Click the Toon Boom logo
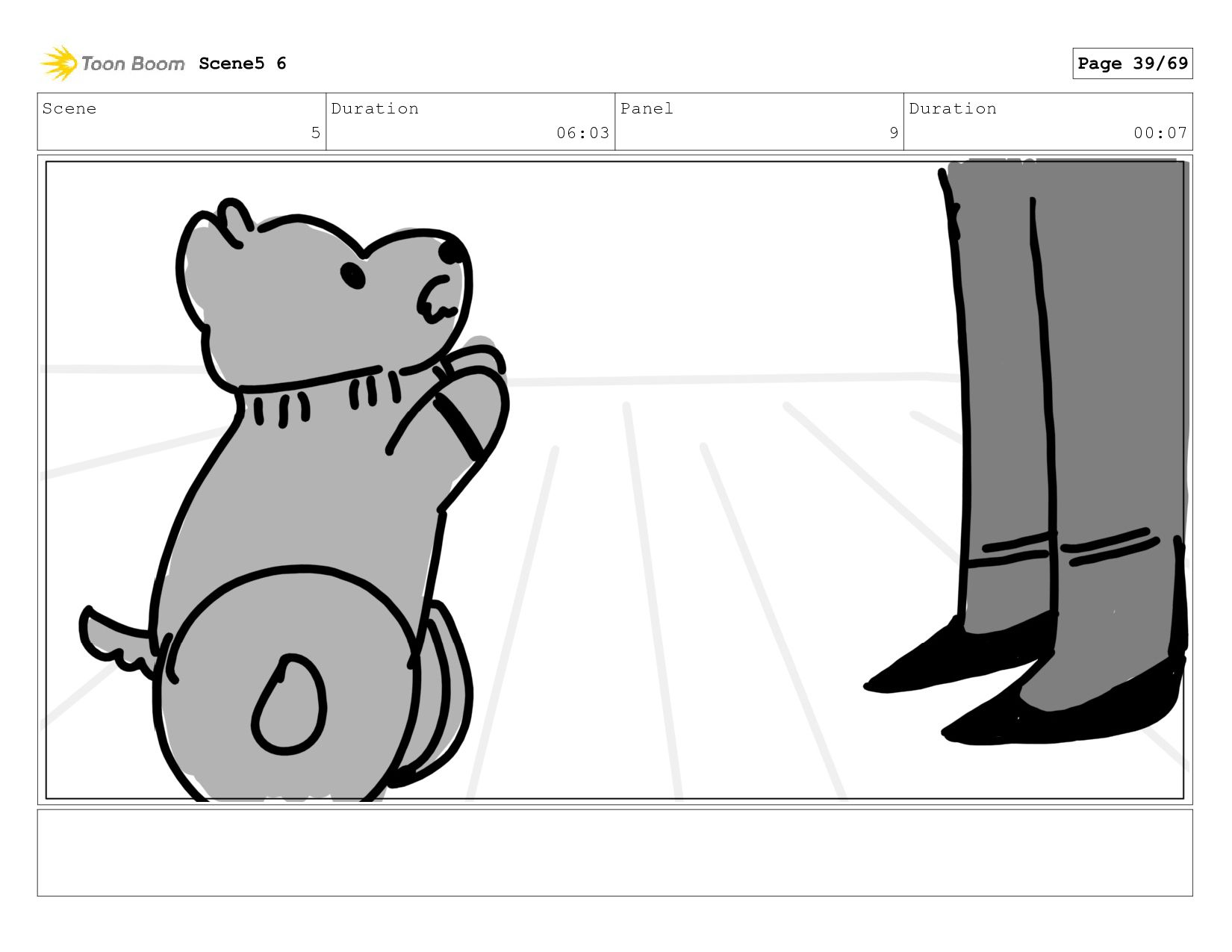 112,63
